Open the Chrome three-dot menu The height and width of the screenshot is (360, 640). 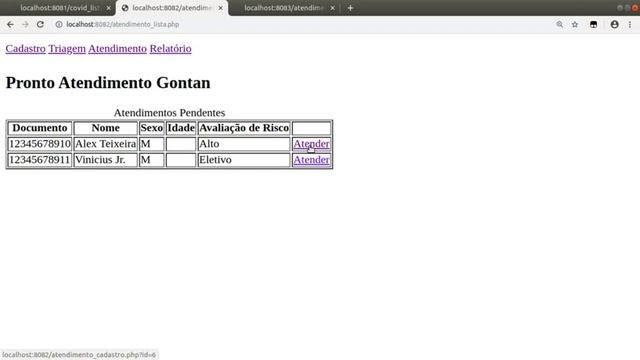tap(630, 24)
